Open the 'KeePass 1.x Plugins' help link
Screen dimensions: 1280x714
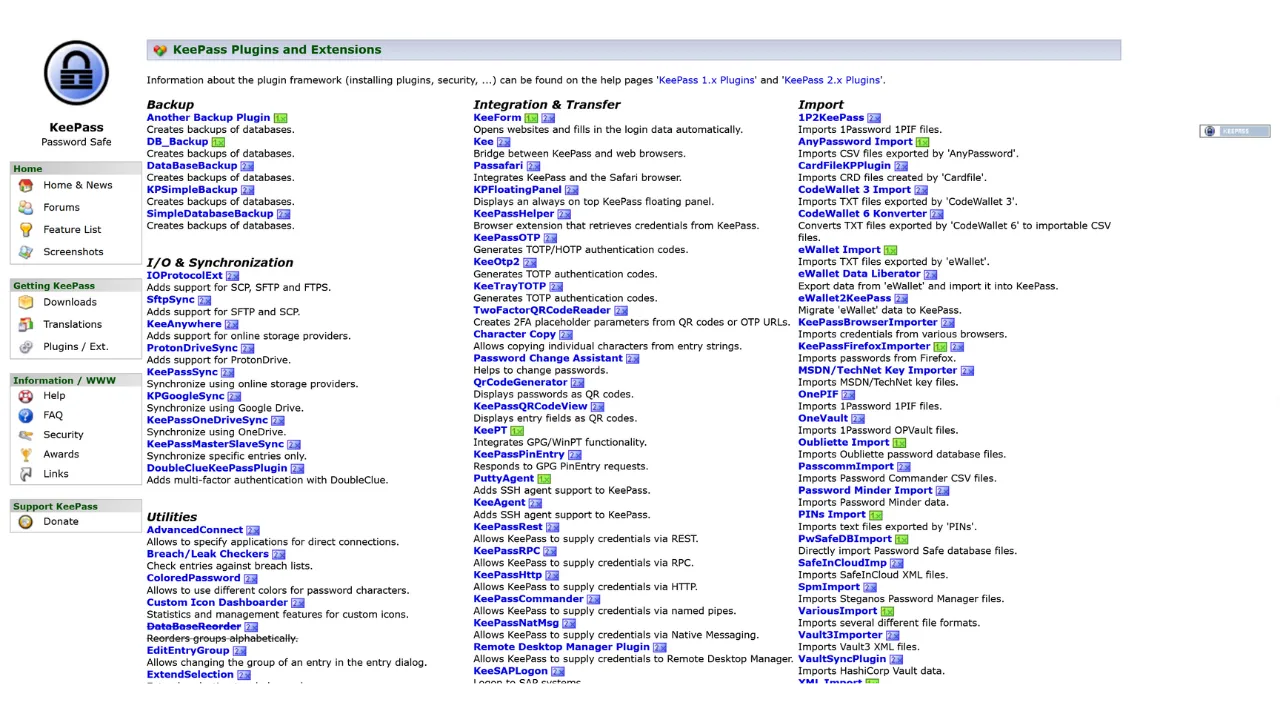point(706,80)
